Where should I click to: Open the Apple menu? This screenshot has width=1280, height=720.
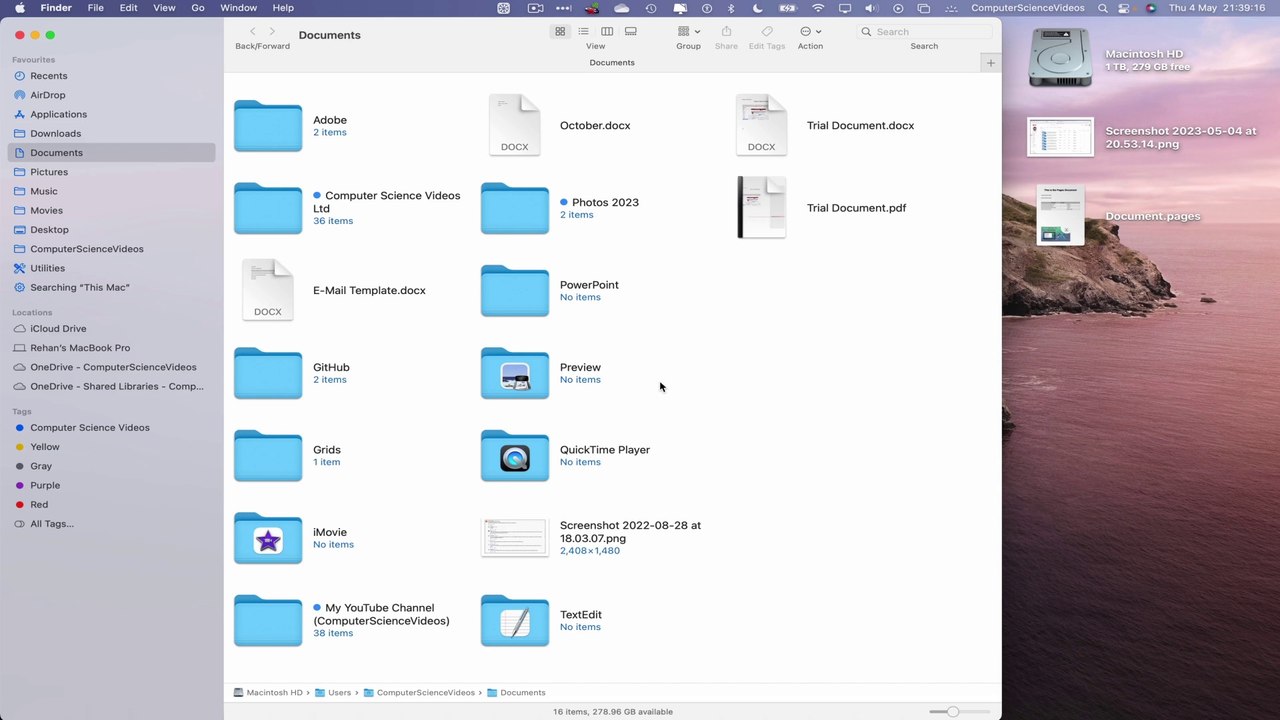pyautogui.click(x=19, y=8)
